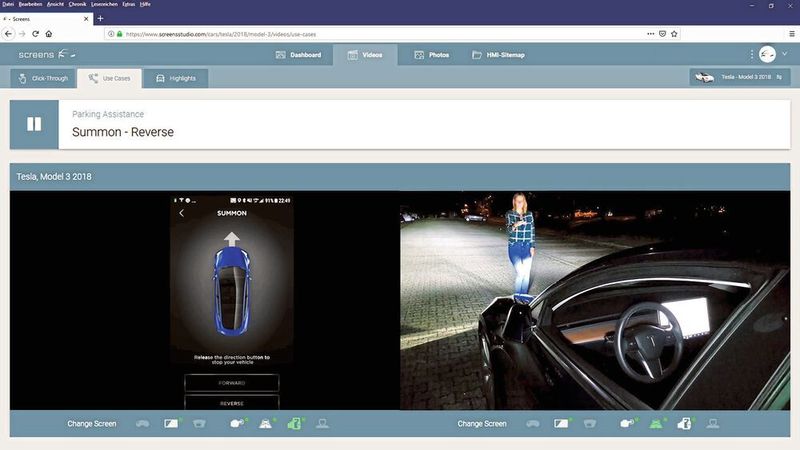Left panel: select the grey instrument cluster icon
Viewport: 800px width, 450px height.
pos(199,423)
